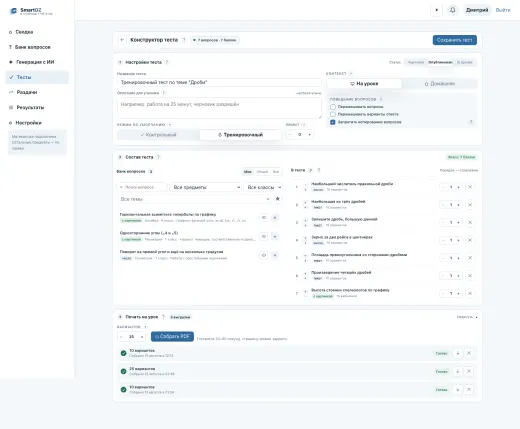Uncheck the copy-protection checkbox

333,122
